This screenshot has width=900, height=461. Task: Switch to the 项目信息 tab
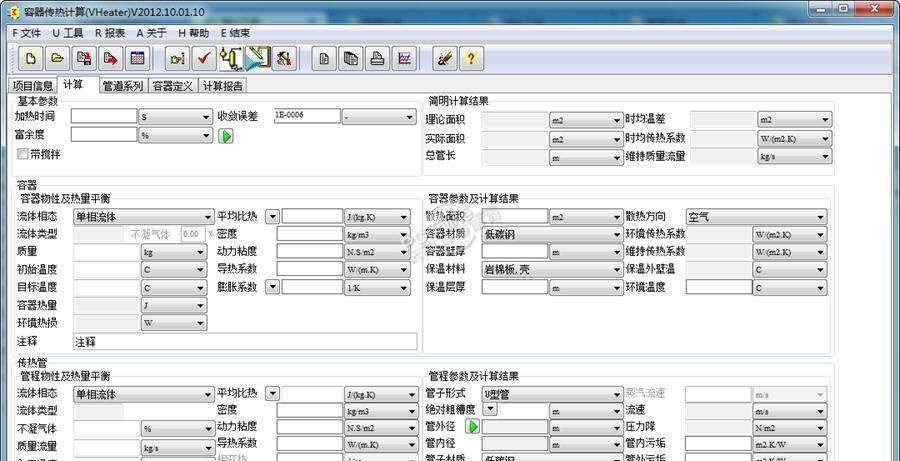pos(33,86)
